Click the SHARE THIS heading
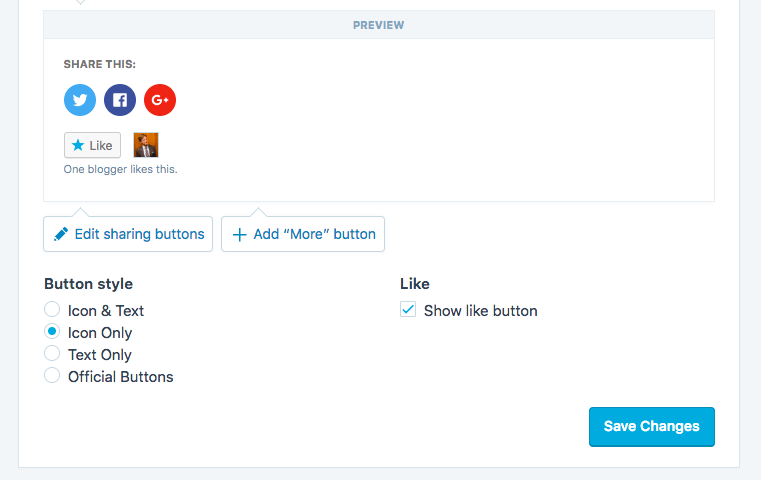The height and width of the screenshot is (480, 761). 100,64
